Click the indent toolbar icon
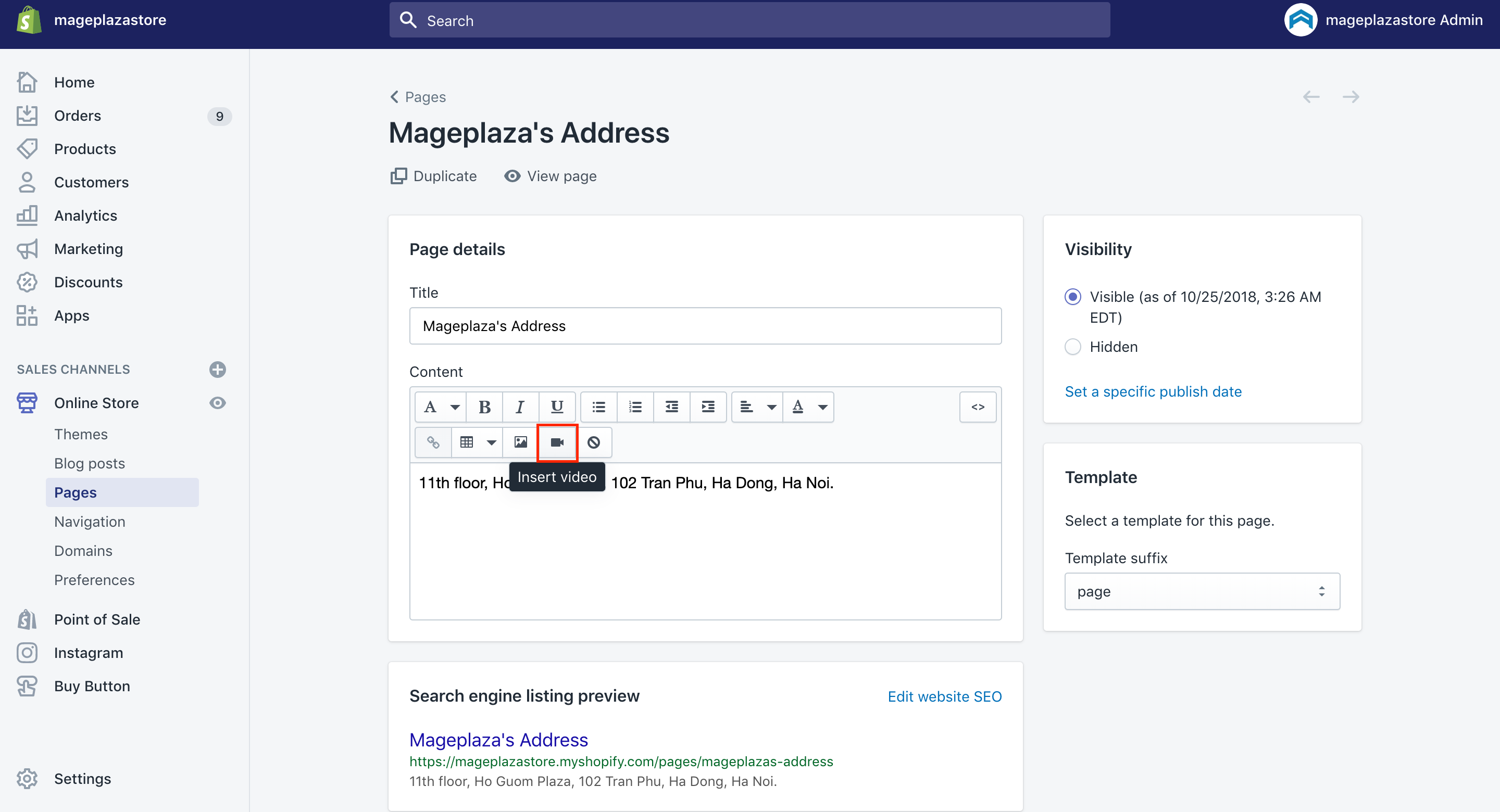This screenshot has width=1500, height=812. pyautogui.click(x=708, y=407)
